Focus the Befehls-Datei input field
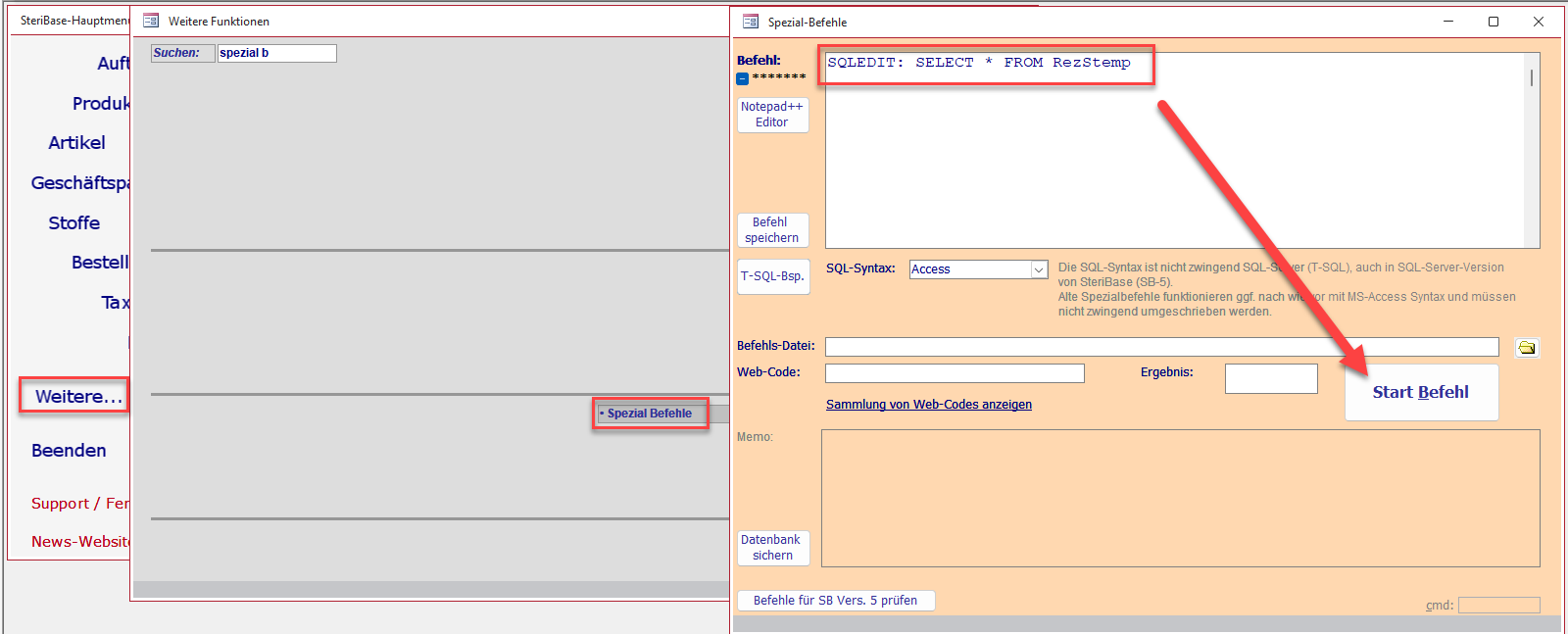Screen dimensions: 1568x634 tap(1162, 347)
